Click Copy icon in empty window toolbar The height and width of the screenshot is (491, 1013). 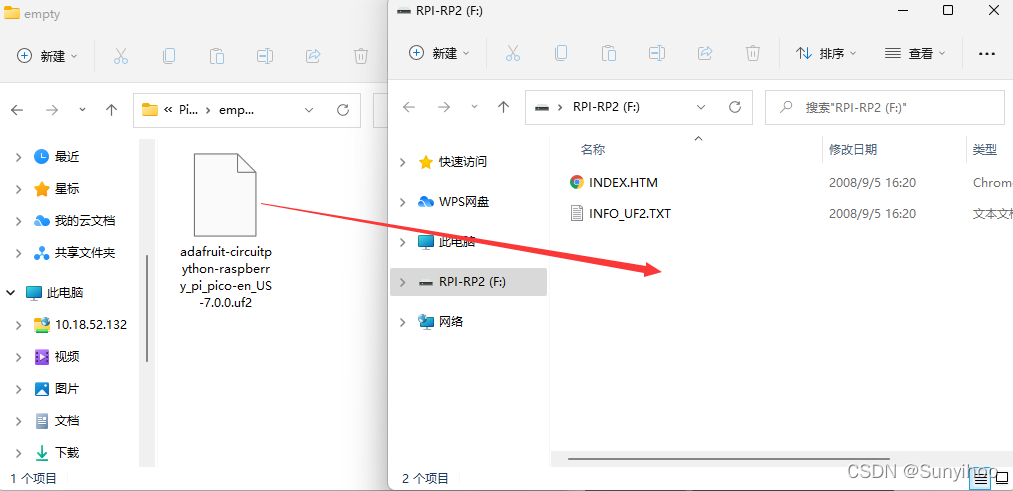(169, 56)
